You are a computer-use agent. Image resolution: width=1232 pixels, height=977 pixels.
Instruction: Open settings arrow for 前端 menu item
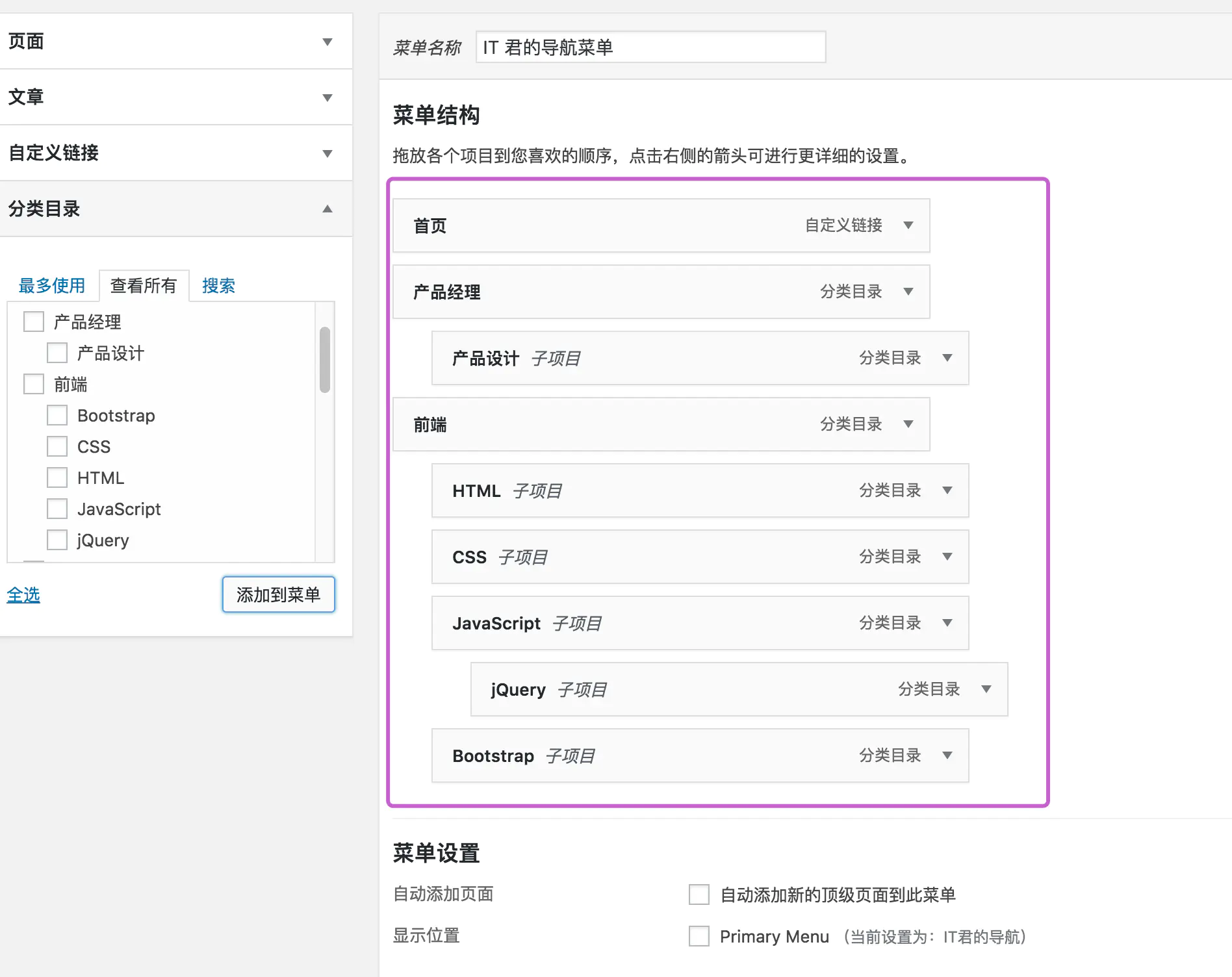(908, 424)
